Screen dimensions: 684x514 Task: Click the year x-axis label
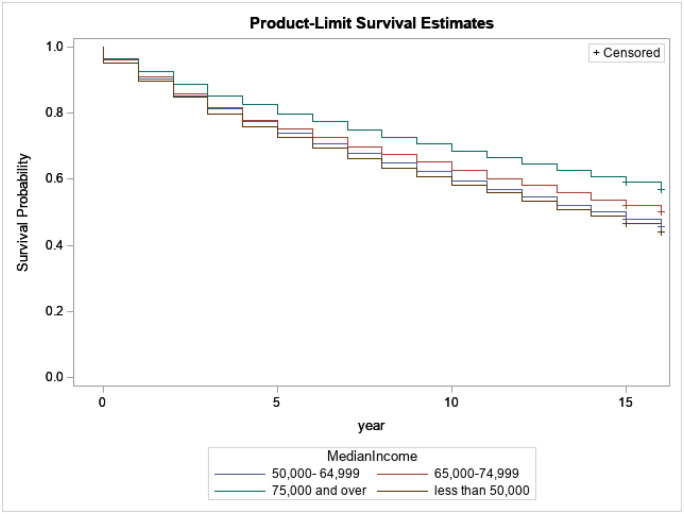point(371,425)
